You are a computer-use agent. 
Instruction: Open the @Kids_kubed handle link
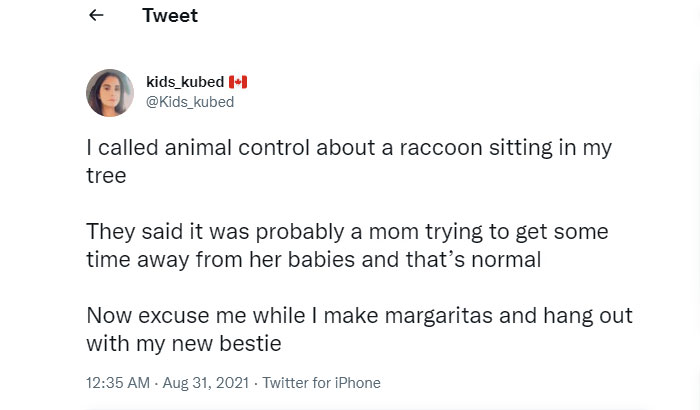pyautogui.click(x=190, y=100)
